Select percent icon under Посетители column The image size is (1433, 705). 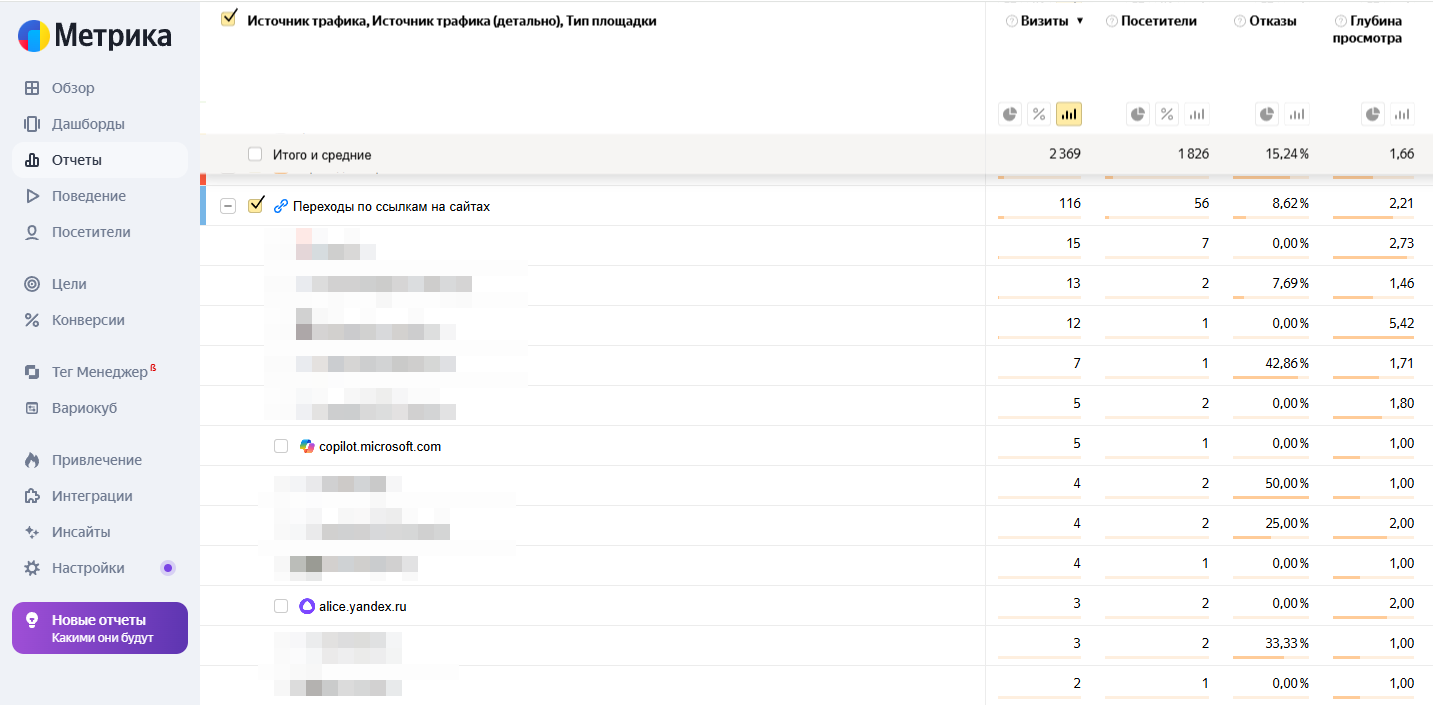[x=1167, y=114]
